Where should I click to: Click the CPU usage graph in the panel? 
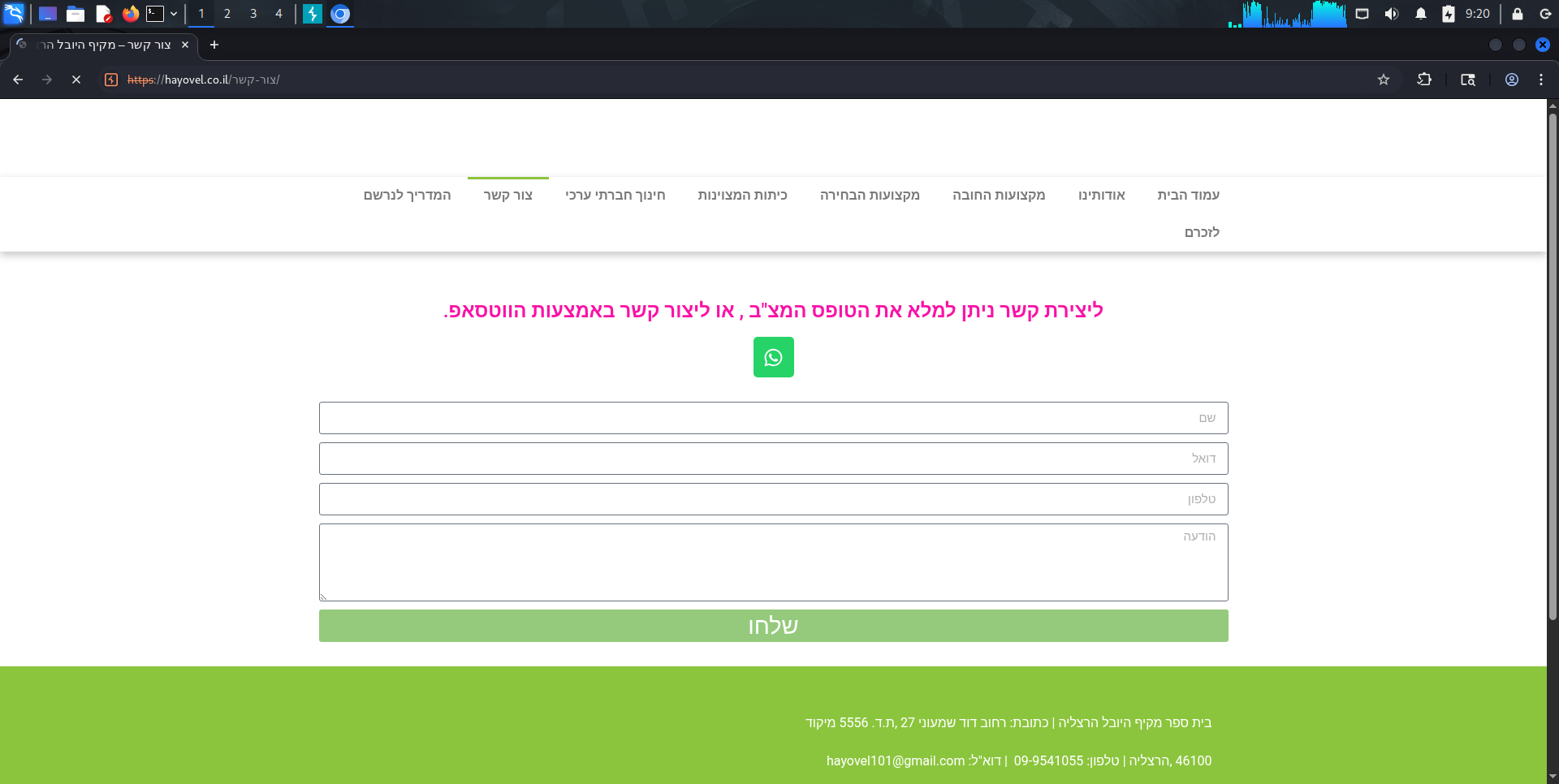click(1287, 14)
